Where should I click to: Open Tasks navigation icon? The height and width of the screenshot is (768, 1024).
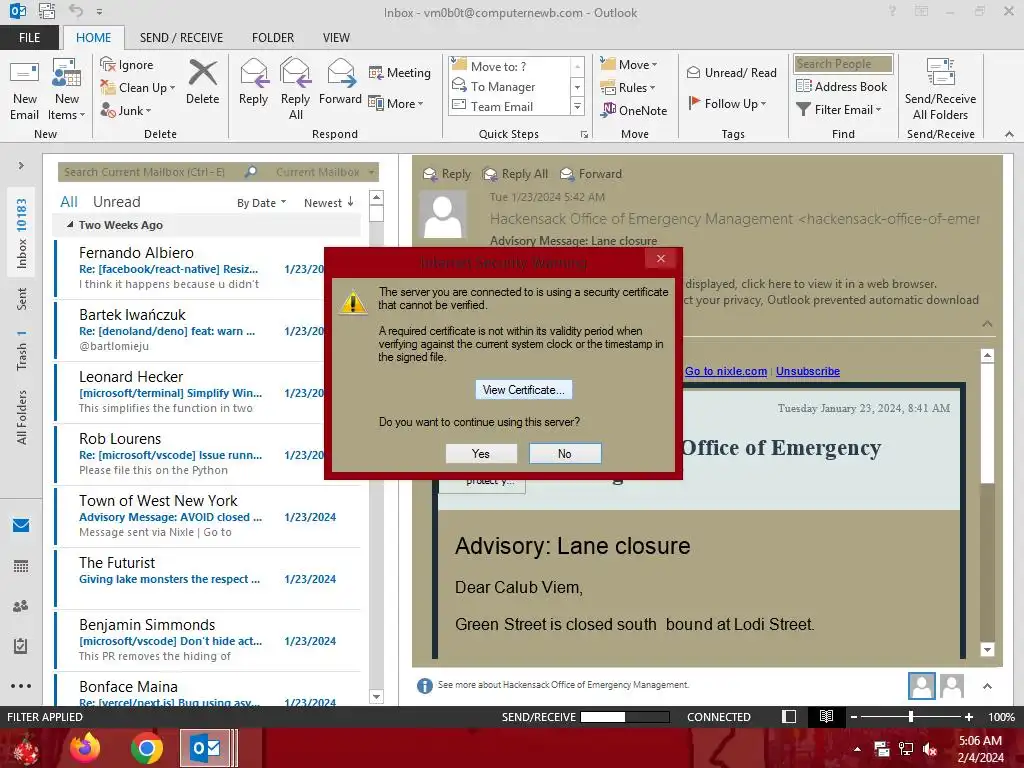(x=21, y=646)
